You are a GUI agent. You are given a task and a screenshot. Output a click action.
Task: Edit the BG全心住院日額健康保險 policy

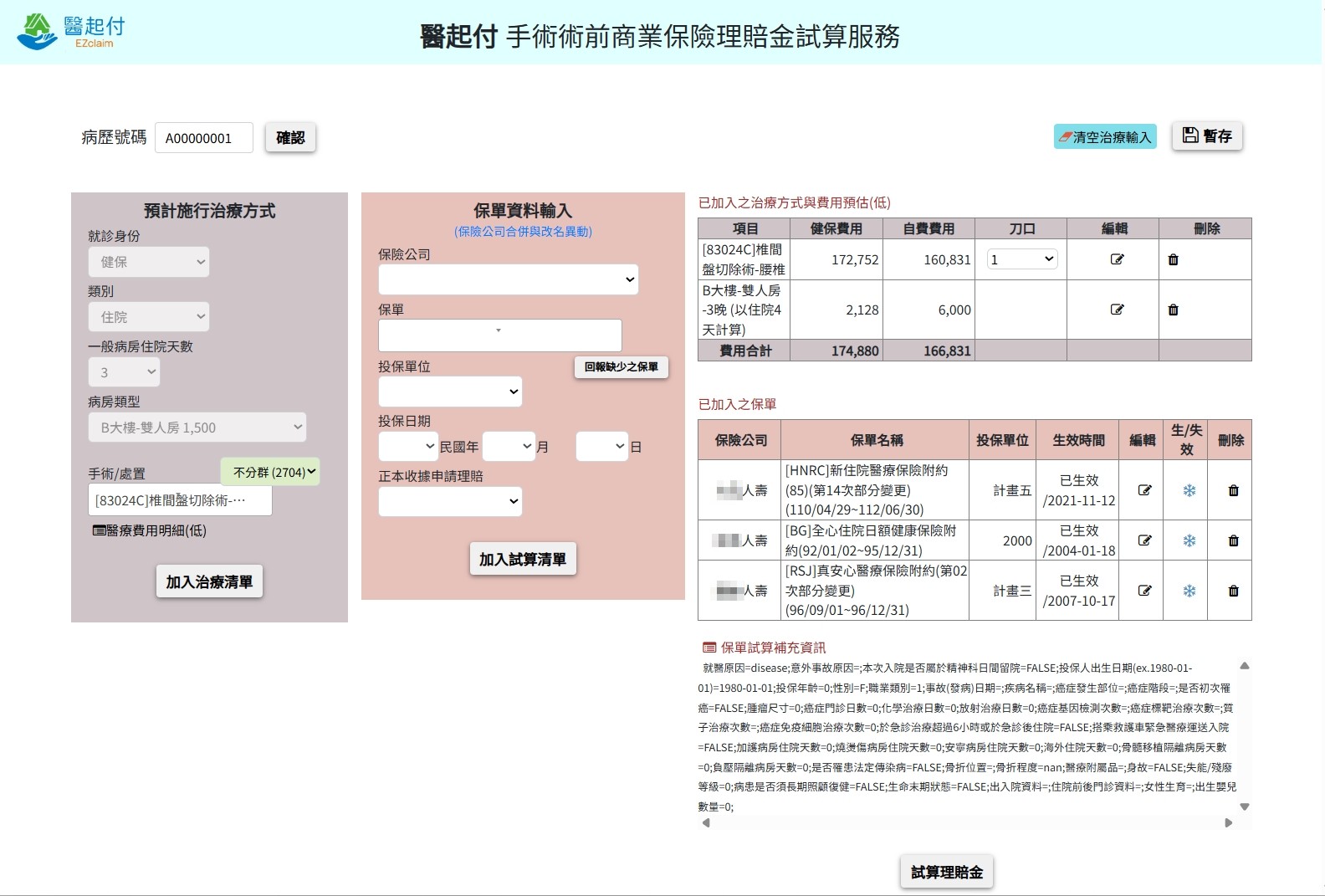1145,540
